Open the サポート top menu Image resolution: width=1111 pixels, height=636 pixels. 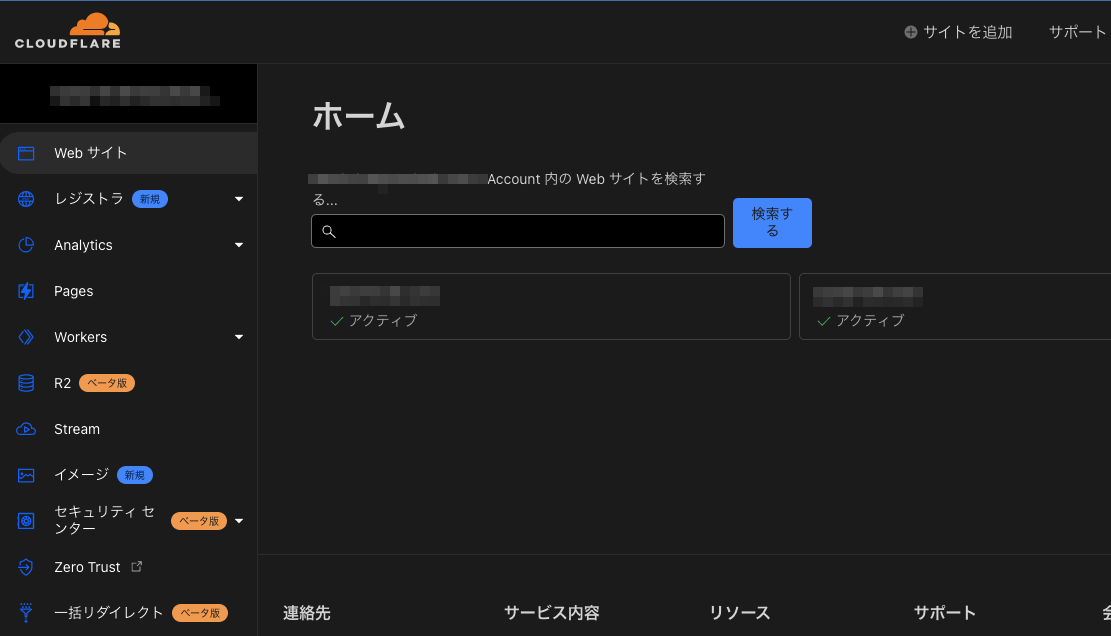coord(1077,32)
